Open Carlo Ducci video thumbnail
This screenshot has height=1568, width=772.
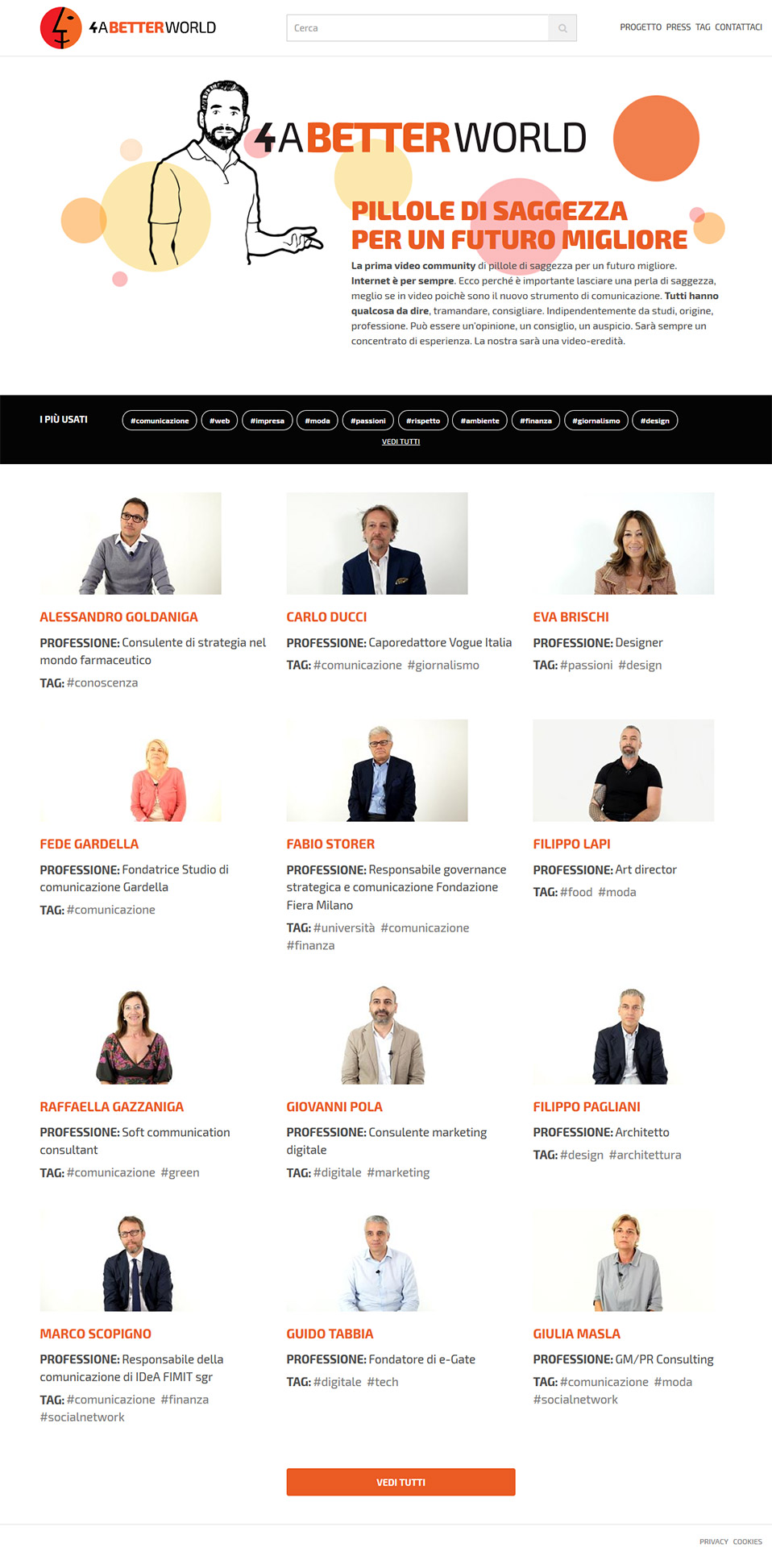pyautogui.click(x=377, y=543)
